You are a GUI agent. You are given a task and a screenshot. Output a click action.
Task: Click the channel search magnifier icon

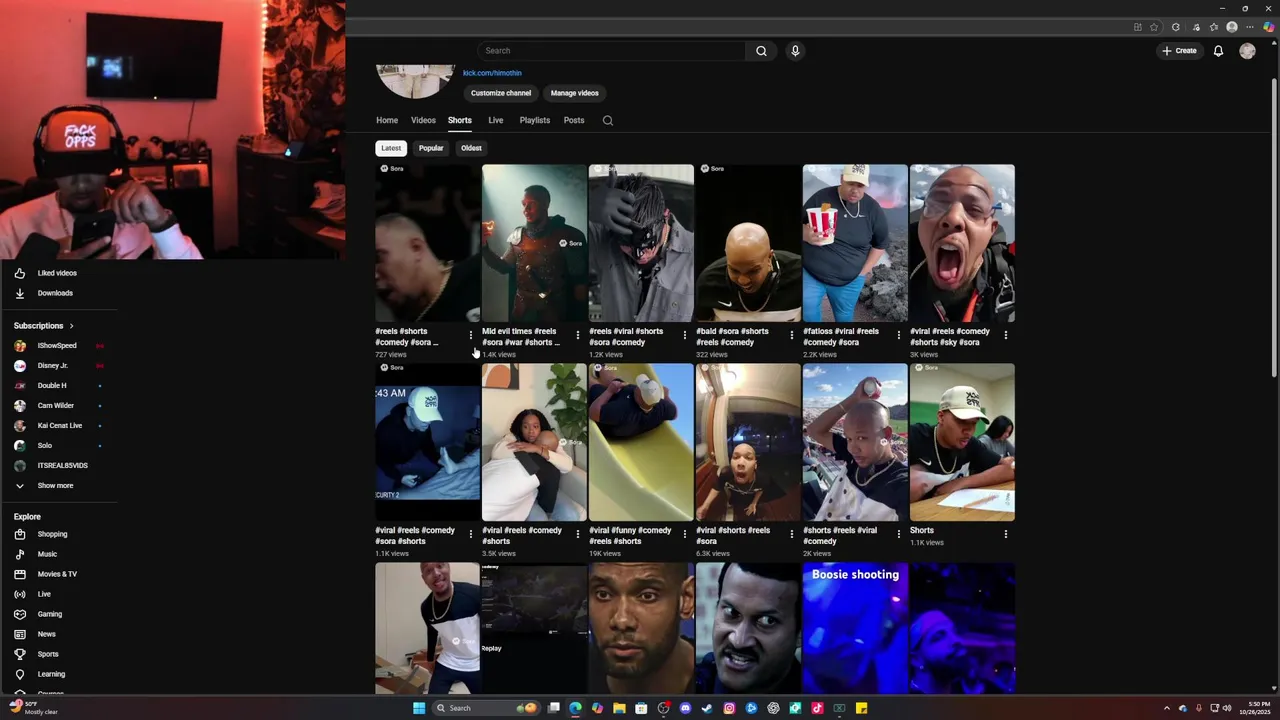tap(607, 120)
